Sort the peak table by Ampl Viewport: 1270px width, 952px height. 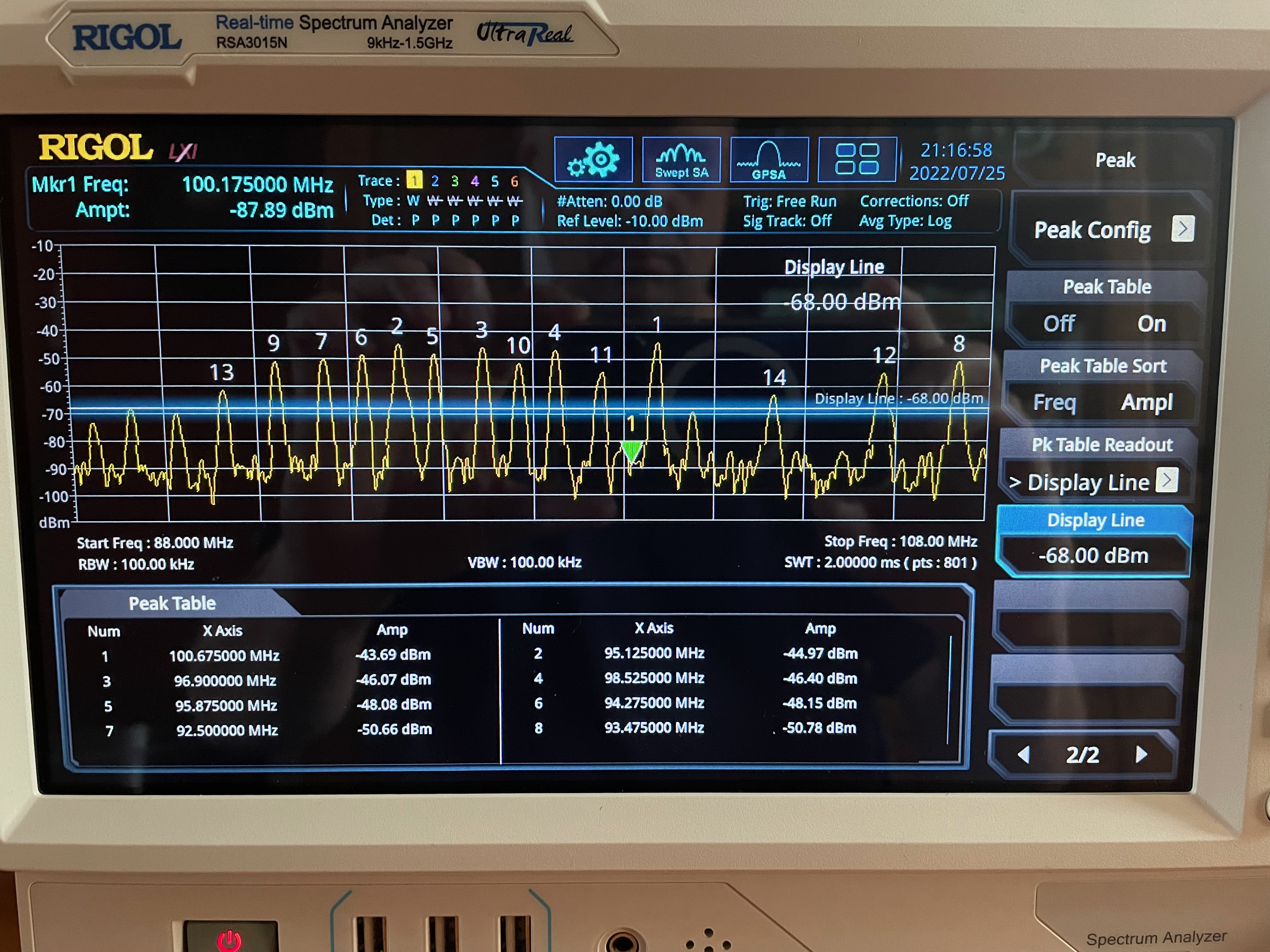1147,402
